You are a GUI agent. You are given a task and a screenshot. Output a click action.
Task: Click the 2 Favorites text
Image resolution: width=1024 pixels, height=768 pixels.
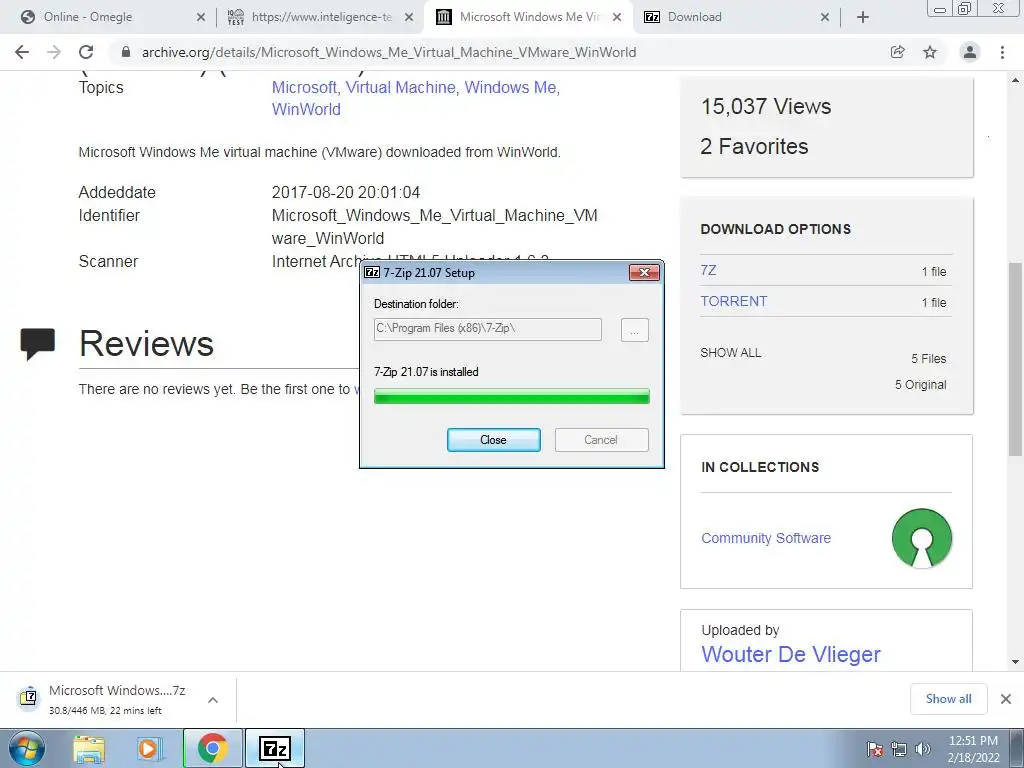tap(754, 146)
